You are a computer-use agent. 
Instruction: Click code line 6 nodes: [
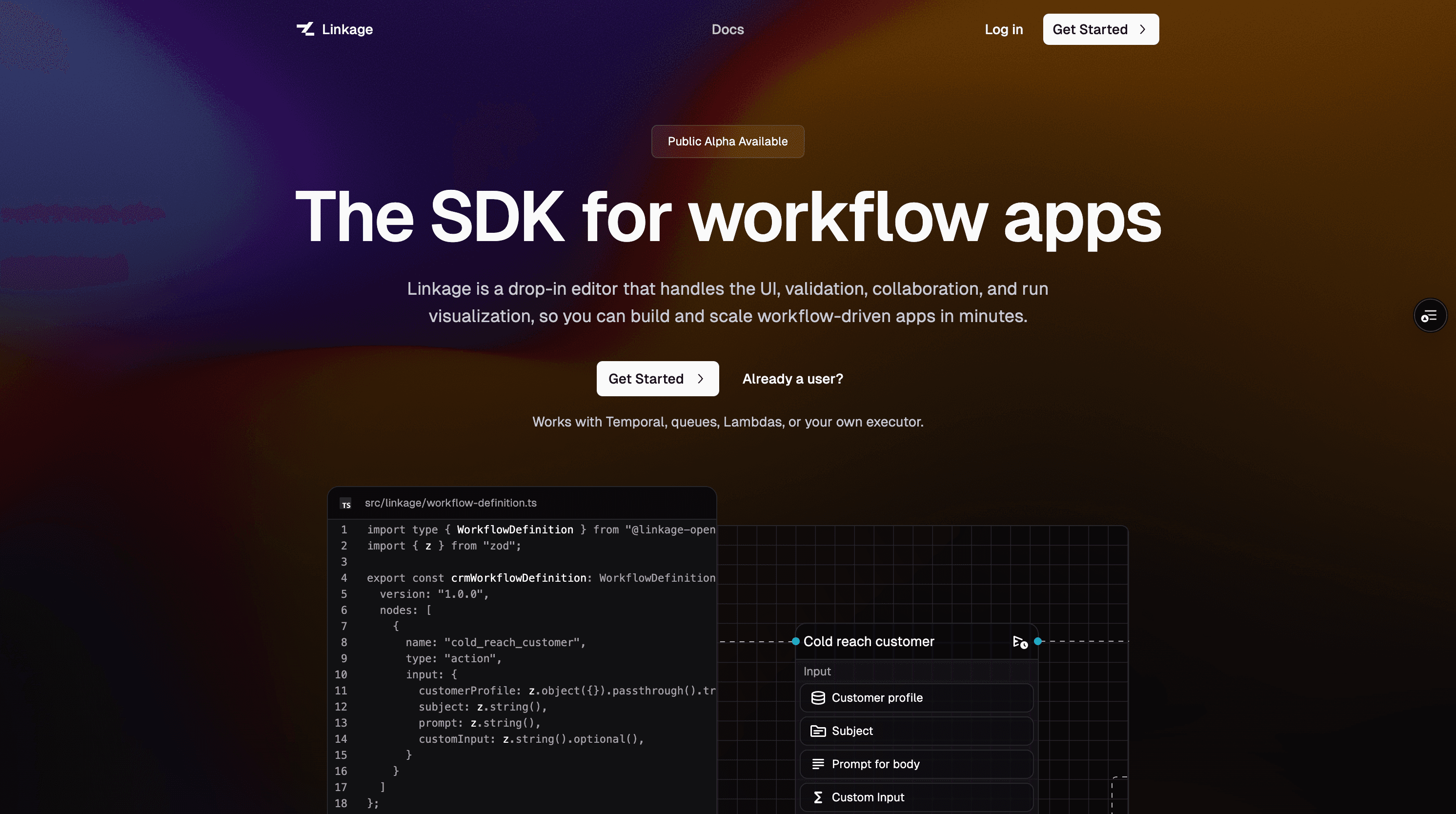click(x=405, y=610)
